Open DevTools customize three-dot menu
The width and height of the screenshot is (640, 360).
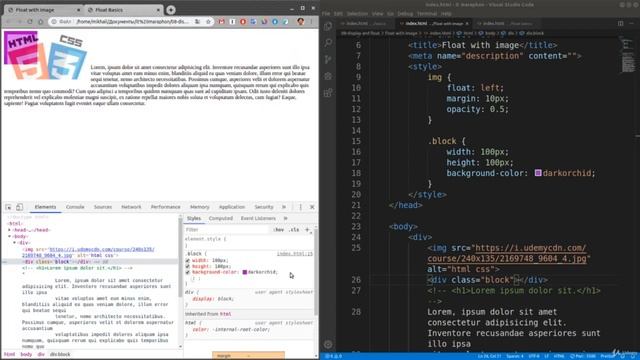tap(300, 207)
